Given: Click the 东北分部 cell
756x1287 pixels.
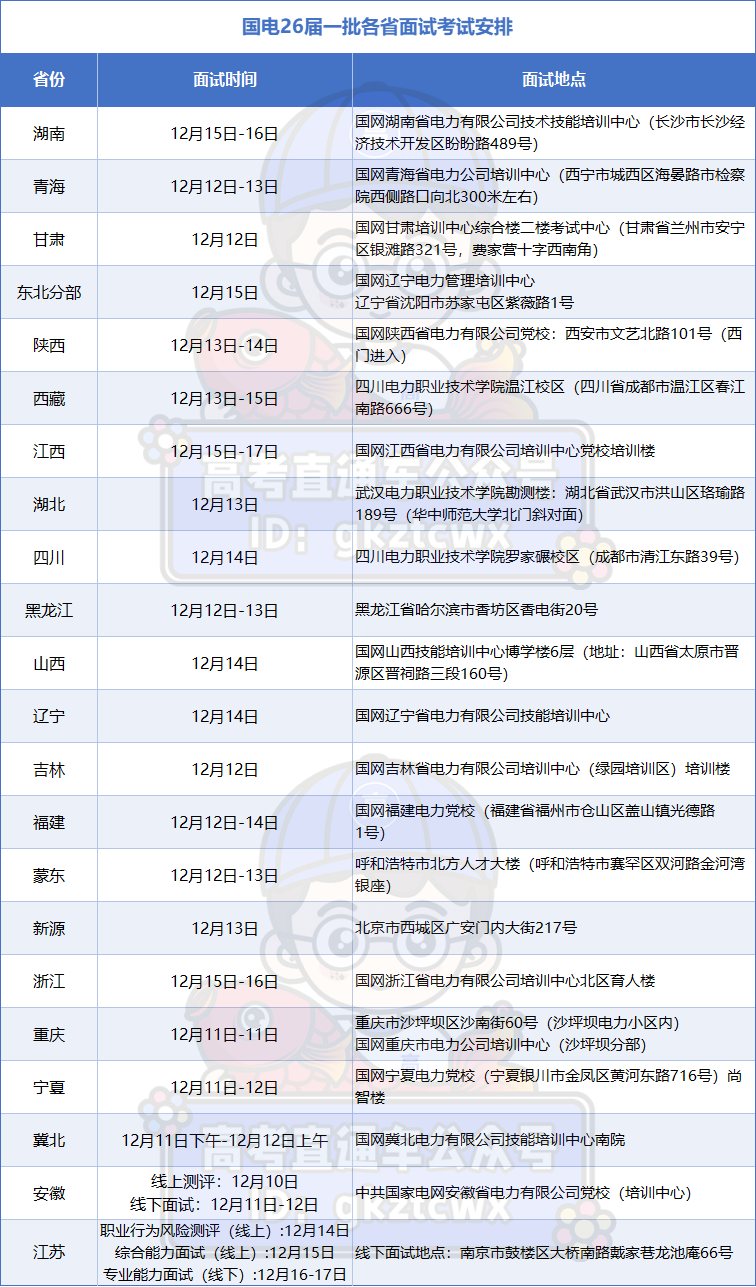Looking at the screenshot, I should [49, 292].
